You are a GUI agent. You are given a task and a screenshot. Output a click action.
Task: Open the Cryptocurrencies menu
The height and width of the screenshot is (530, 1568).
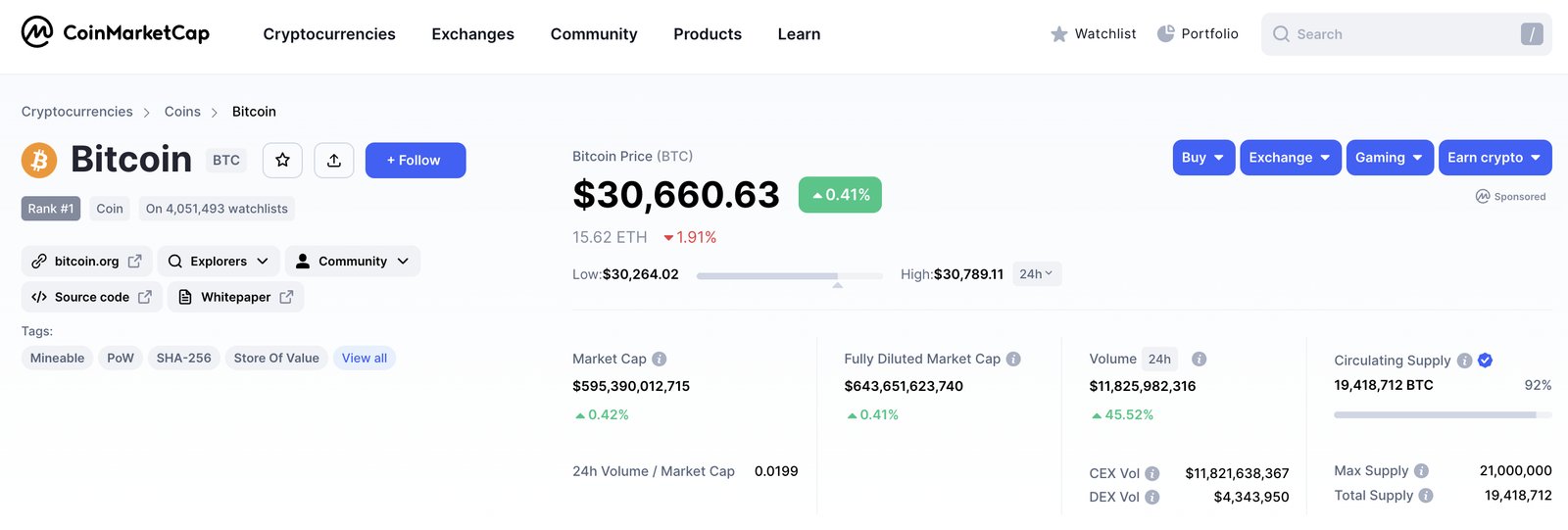click(x=329, y=34)
